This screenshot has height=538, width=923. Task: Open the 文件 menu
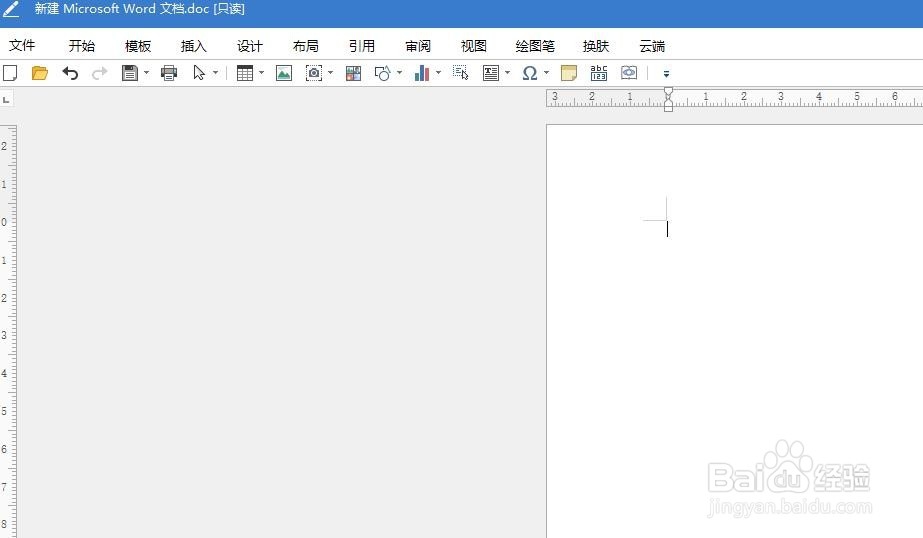point(22,45)
